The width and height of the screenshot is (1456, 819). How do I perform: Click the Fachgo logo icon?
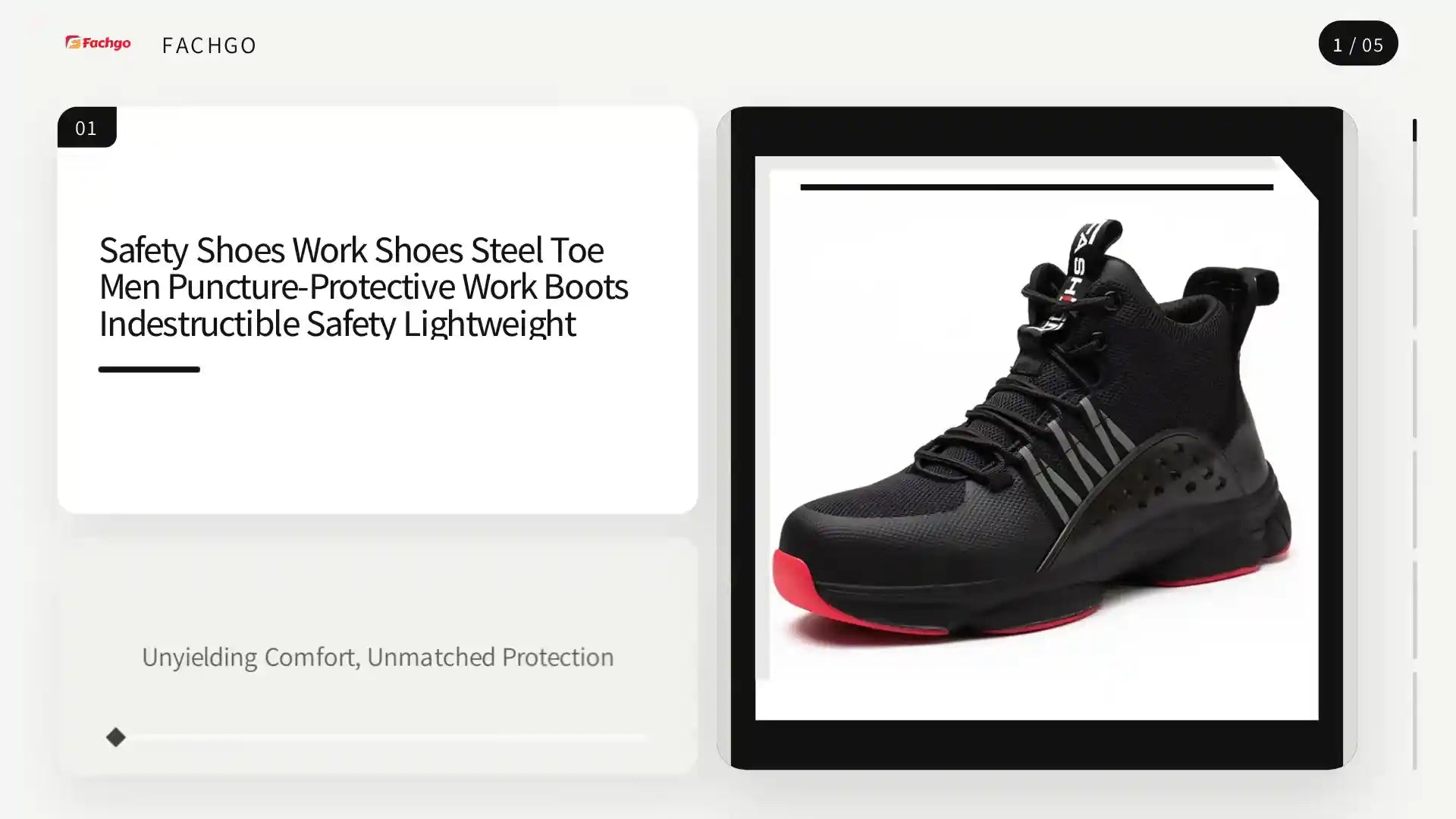[98, 43]
